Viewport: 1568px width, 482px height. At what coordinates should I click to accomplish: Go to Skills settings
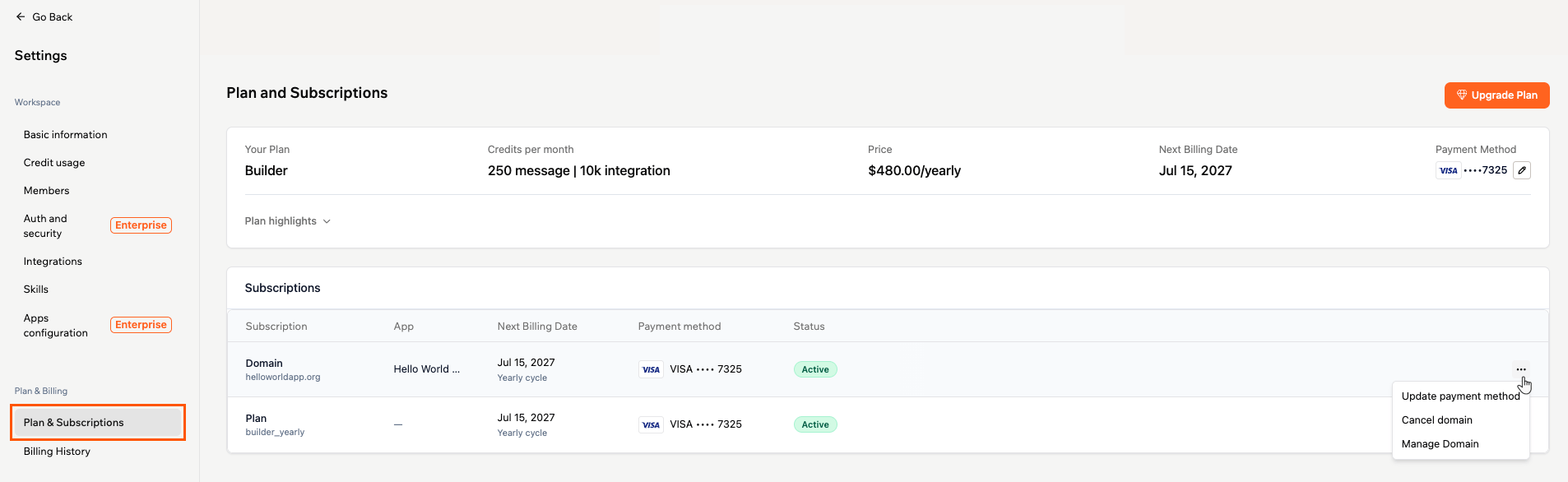point(36,290)
